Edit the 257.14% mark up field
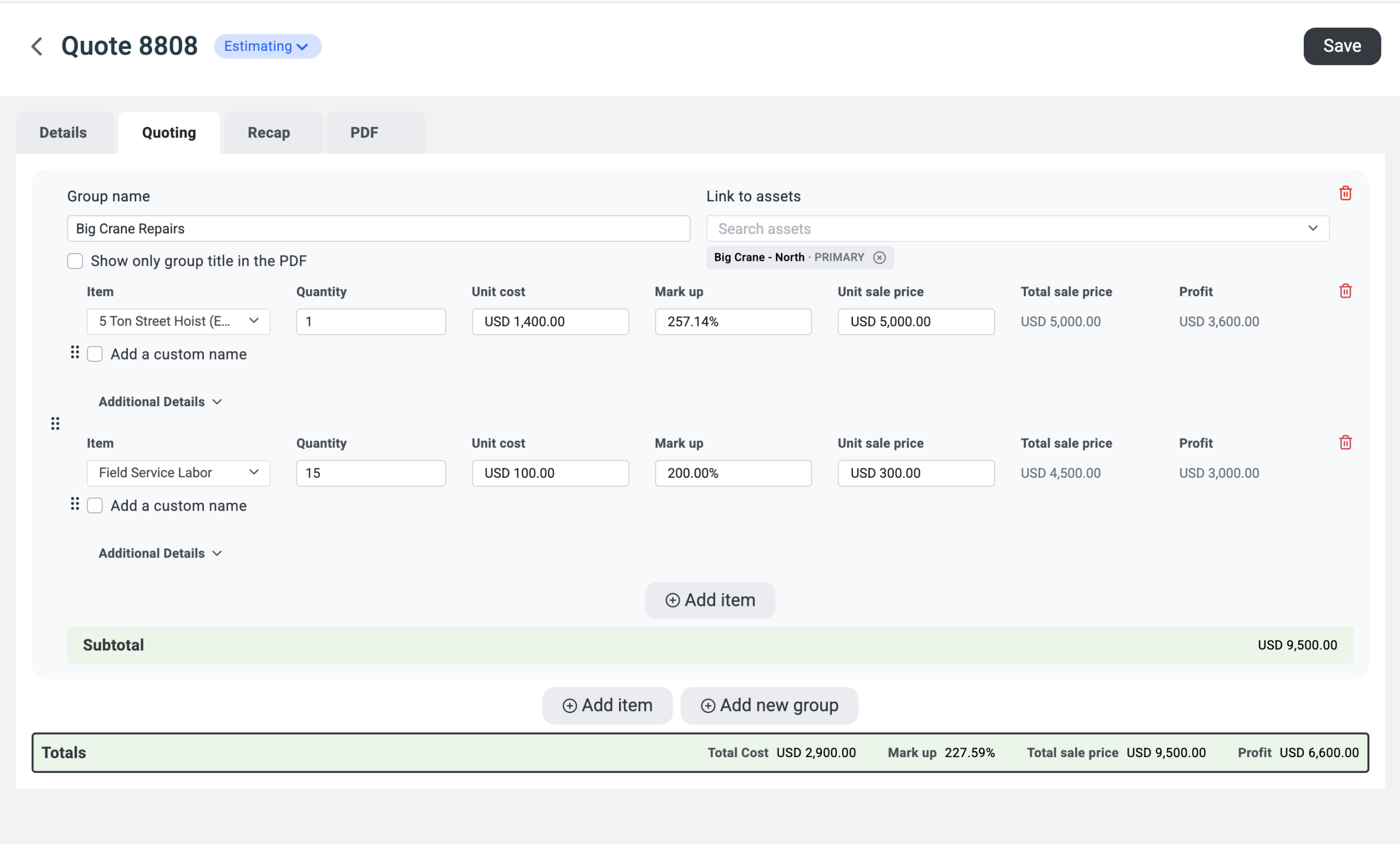The width and height of the screenshot is (1400, 844). click(x=733, y=321)
